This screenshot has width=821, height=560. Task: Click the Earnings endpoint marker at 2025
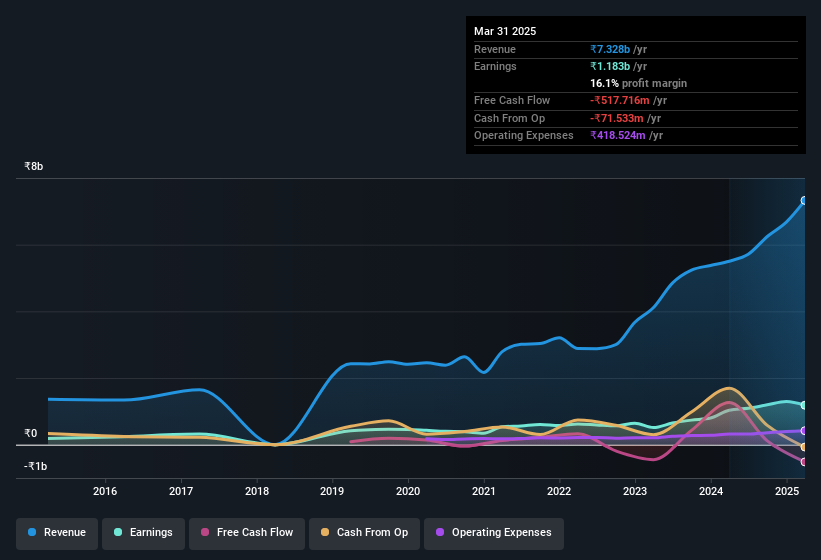point(804,406)
